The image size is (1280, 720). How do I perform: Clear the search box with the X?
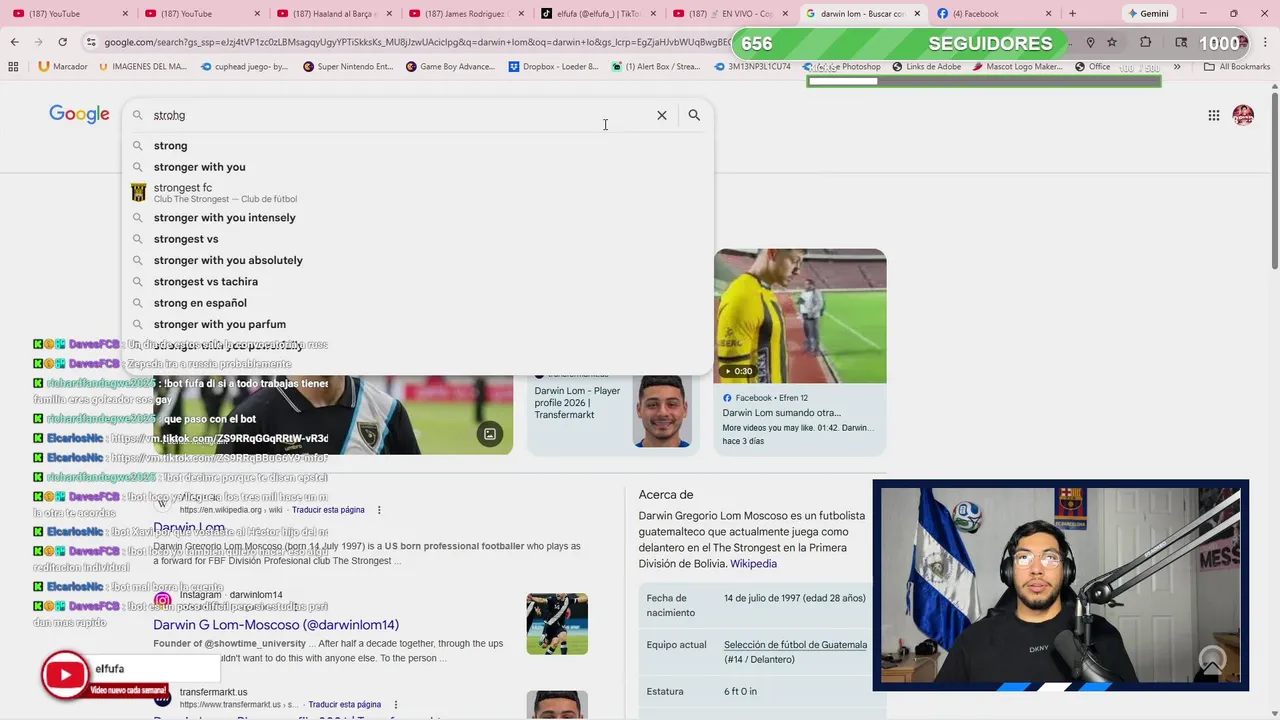662,115
